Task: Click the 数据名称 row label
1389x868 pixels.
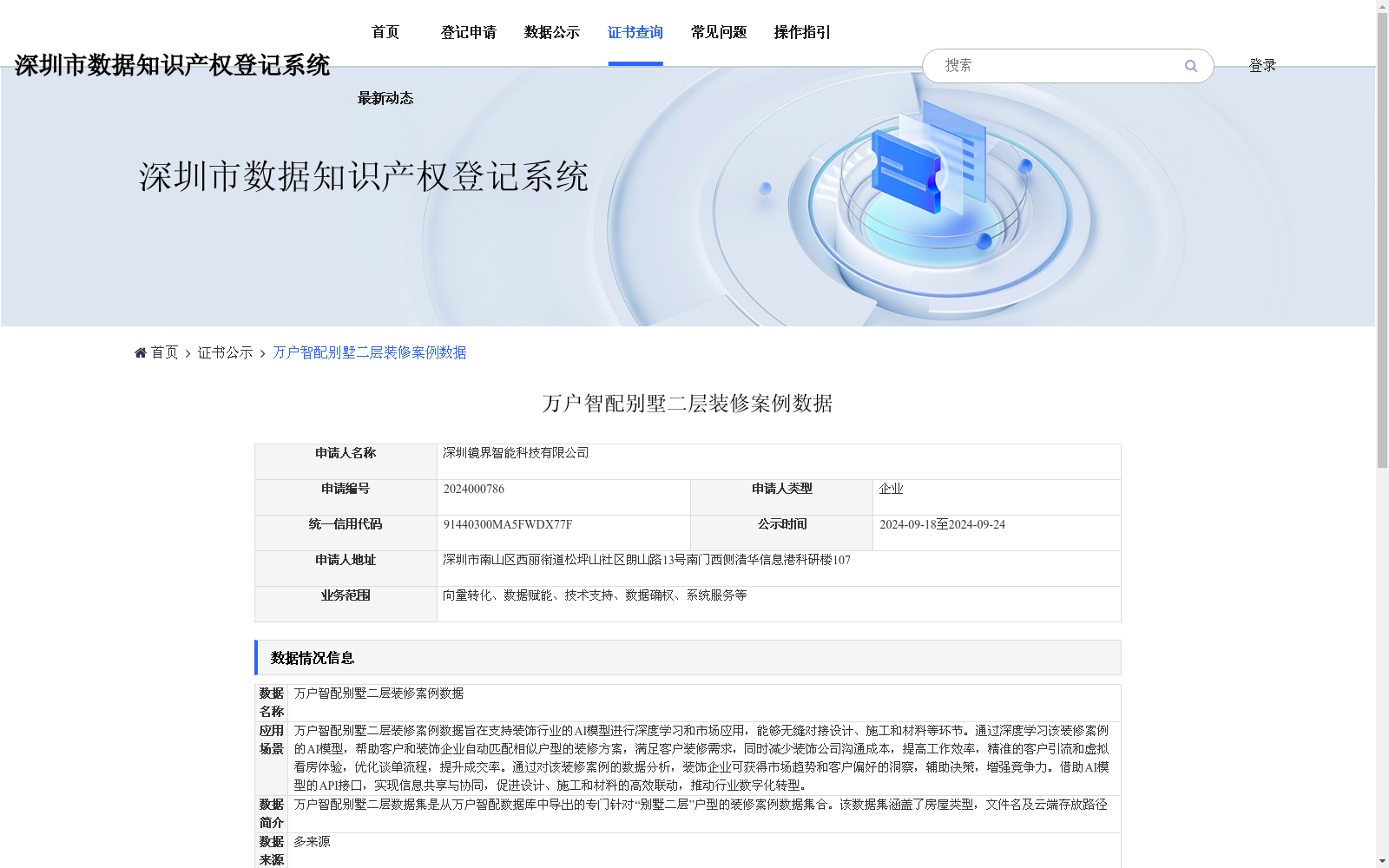Action: [272, 702]
